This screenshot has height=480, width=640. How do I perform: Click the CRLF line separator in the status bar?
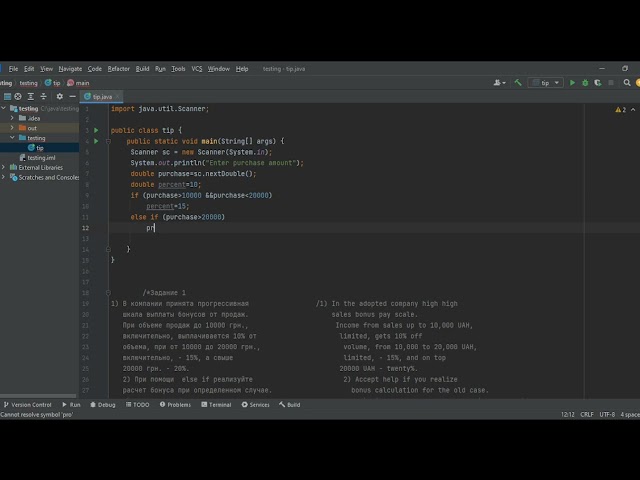pos(587,415)
